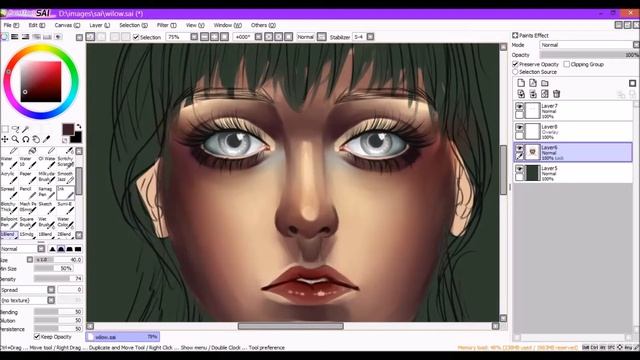Select the Layer5 row
Screen dimensions: 640x360
point(573,173)
